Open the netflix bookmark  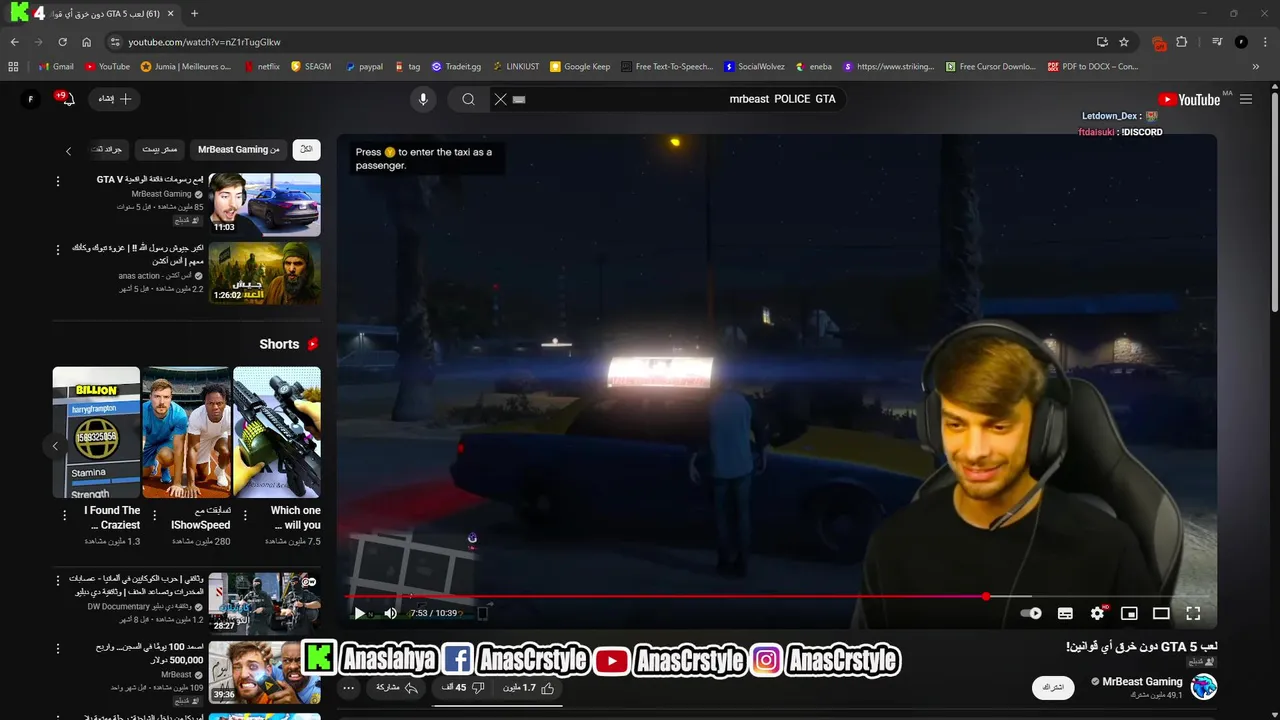(262, 67)
